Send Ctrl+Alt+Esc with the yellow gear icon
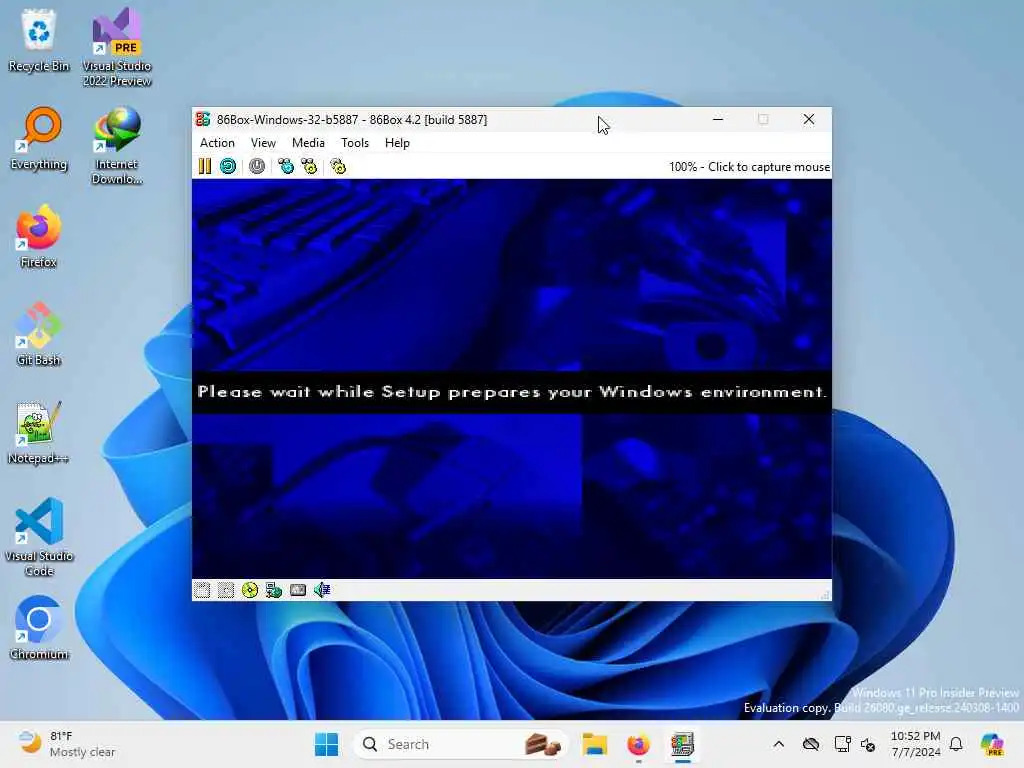1024x768 pixels. [309, 167]
